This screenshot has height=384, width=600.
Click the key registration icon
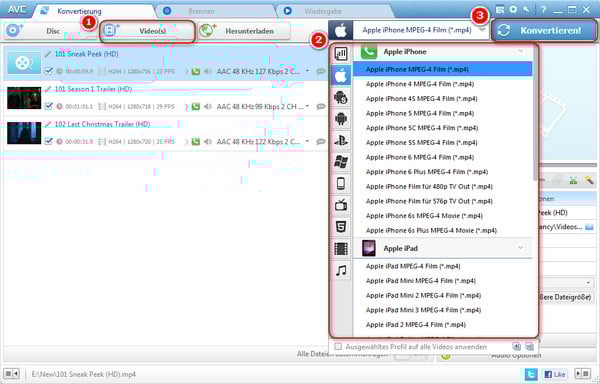527,10
